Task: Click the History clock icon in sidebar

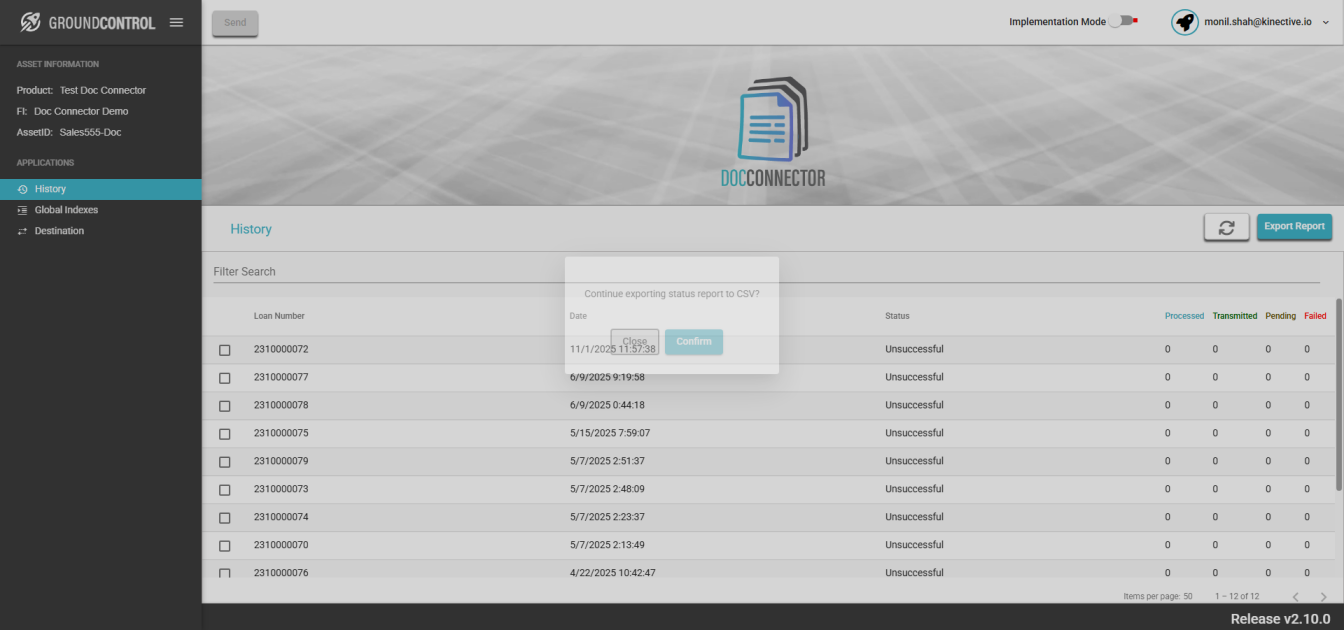Action: (23, 189)
